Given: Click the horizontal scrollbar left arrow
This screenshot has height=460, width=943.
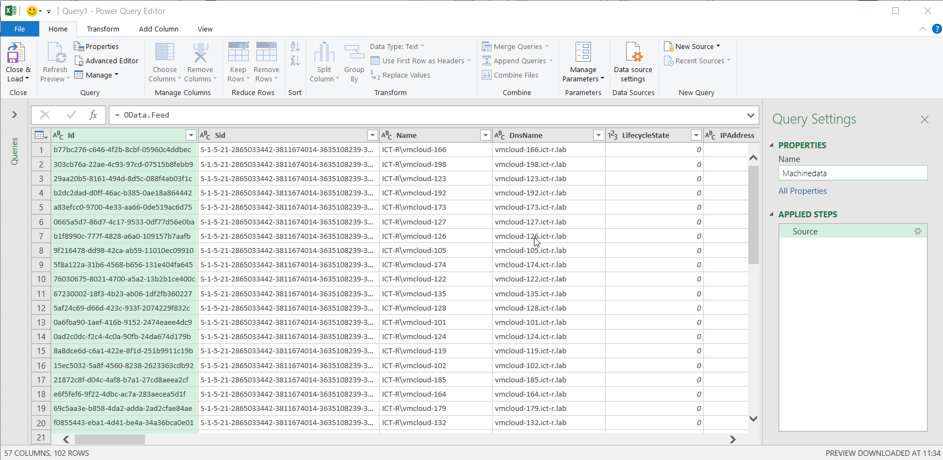Looking at the screenshot, I should click(65, 440).
